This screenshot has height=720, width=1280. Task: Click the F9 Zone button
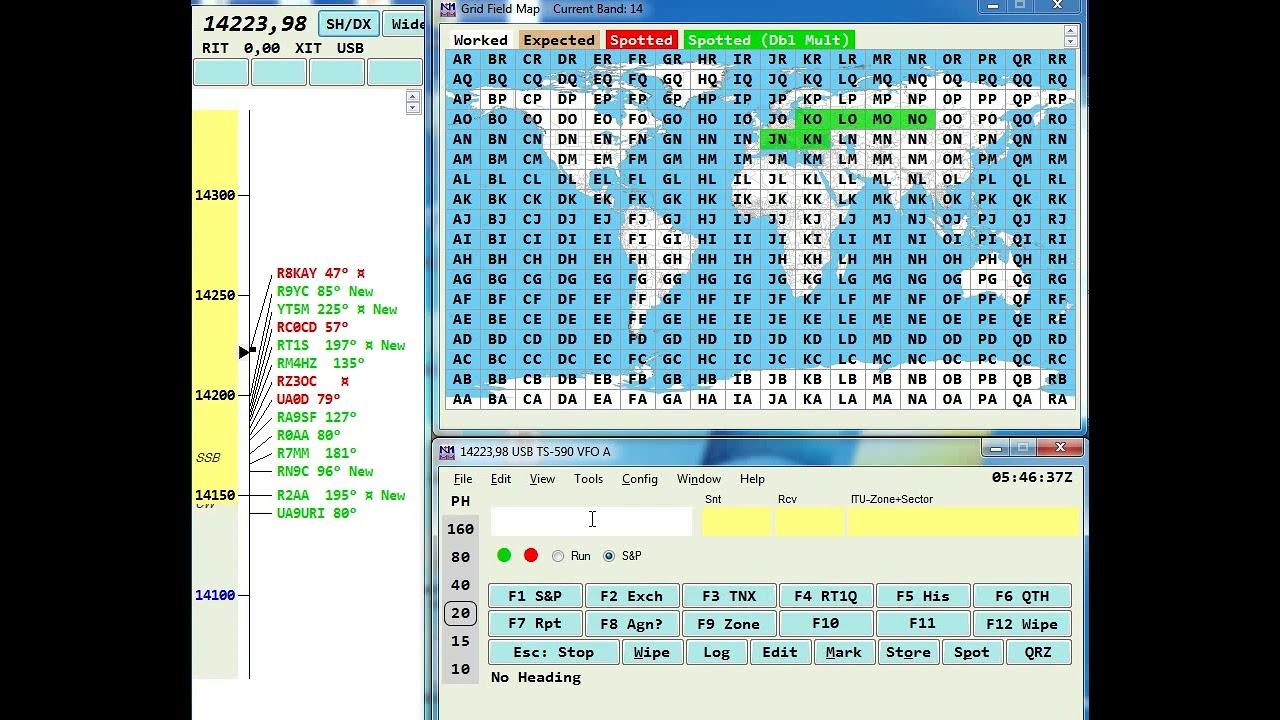tap(729, 624)
